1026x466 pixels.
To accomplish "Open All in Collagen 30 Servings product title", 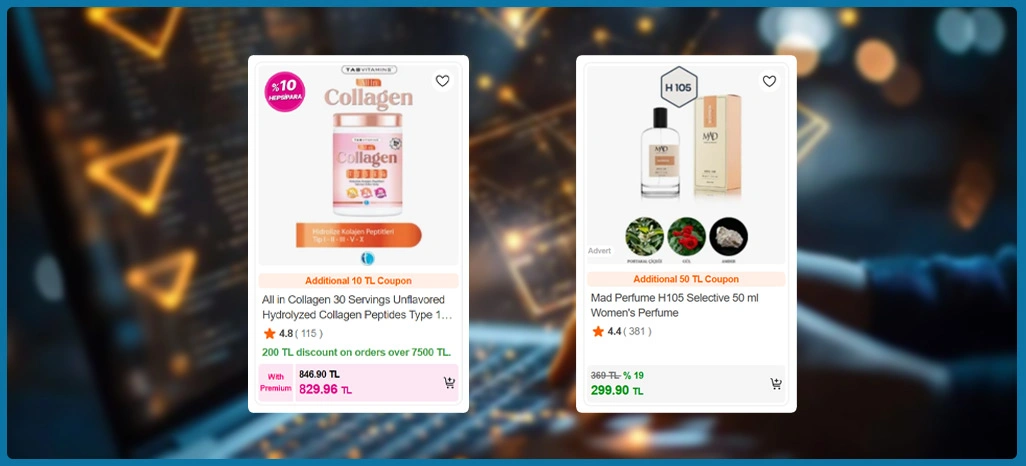I will pos(357,307).
